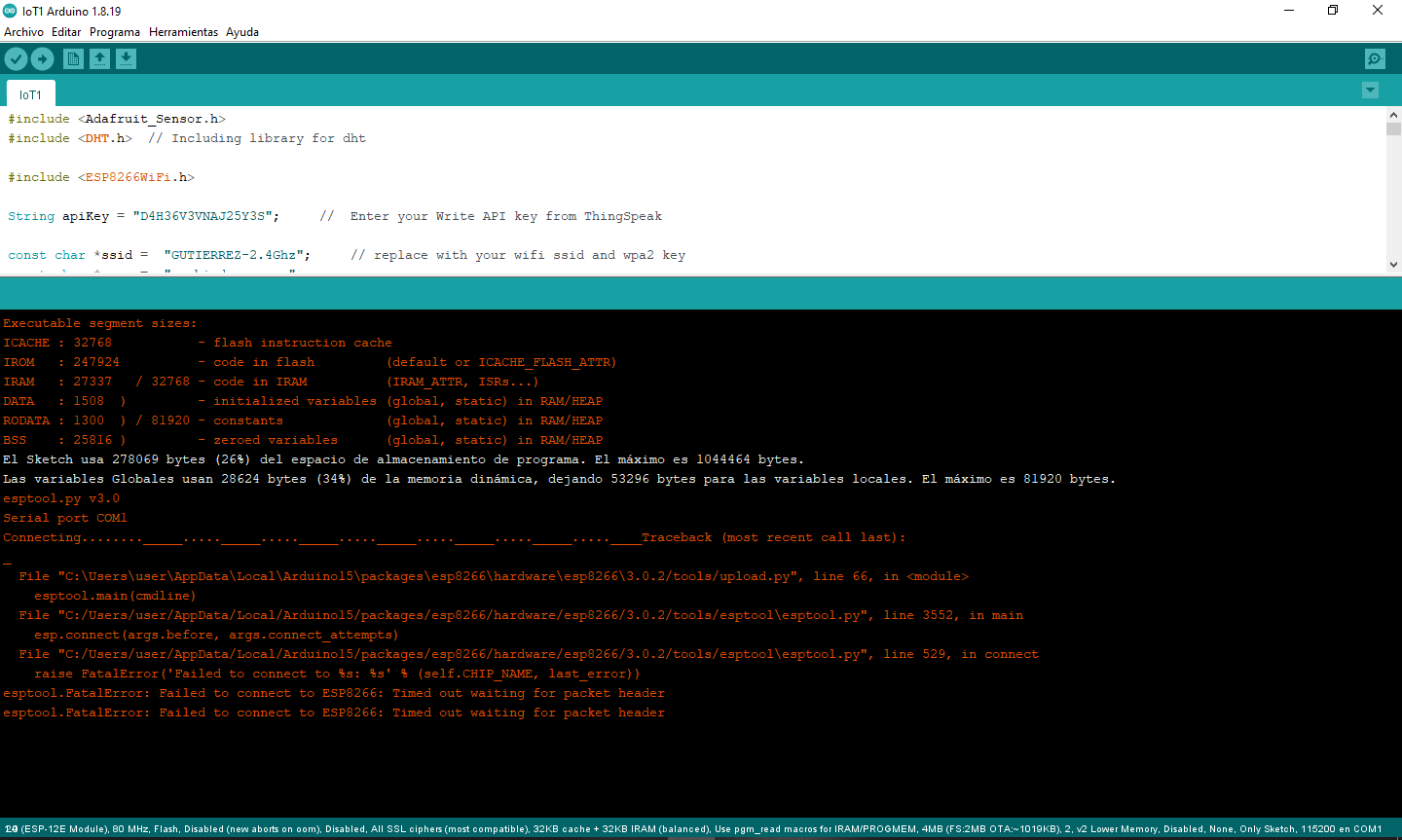Screen dimensions: 1402x840
Task: Click the RODATA 1300 console line
Action: coord(303,420)
